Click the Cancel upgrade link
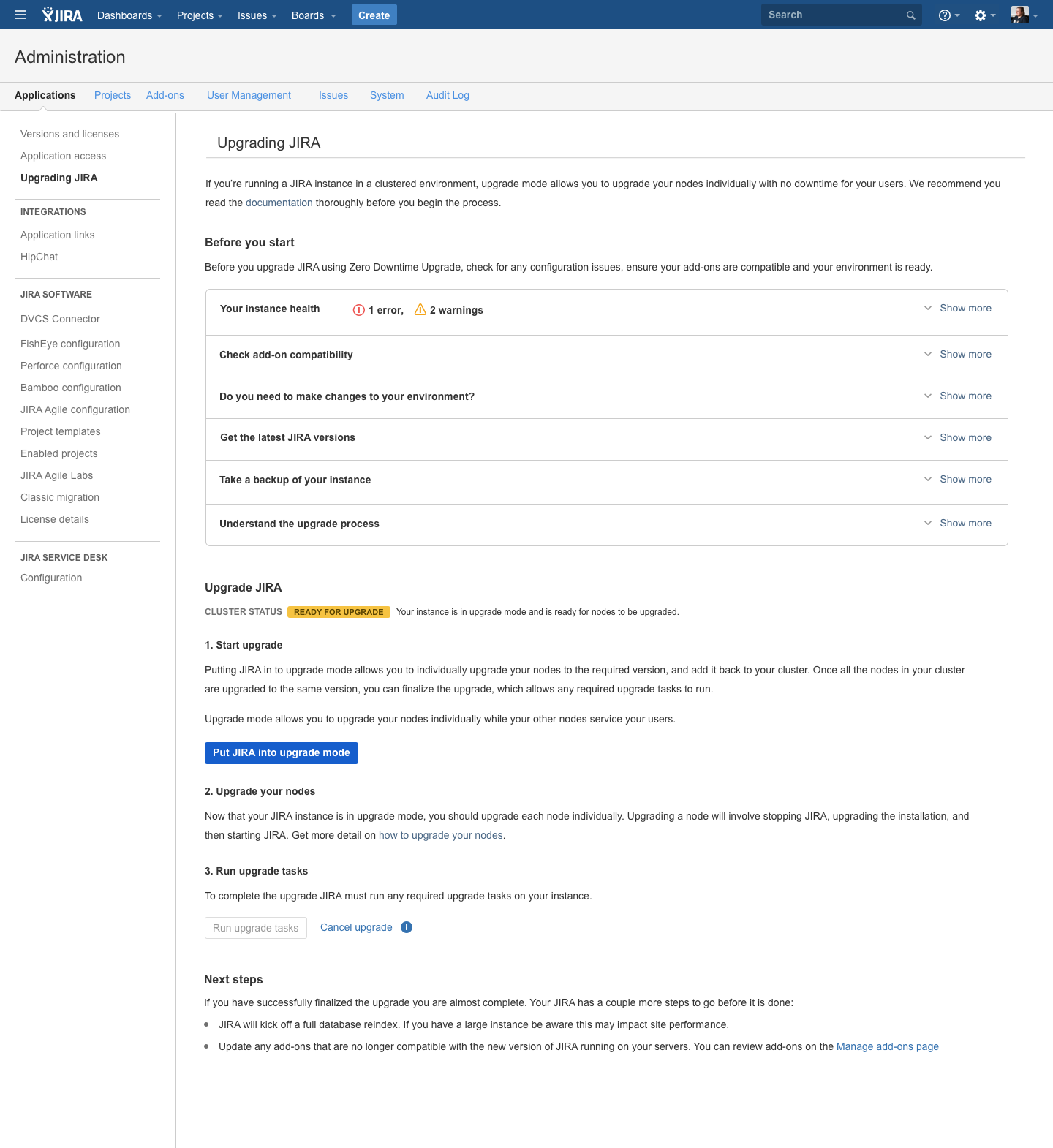The height and width of the screenshot is (1148, 1053). point(356,928)
